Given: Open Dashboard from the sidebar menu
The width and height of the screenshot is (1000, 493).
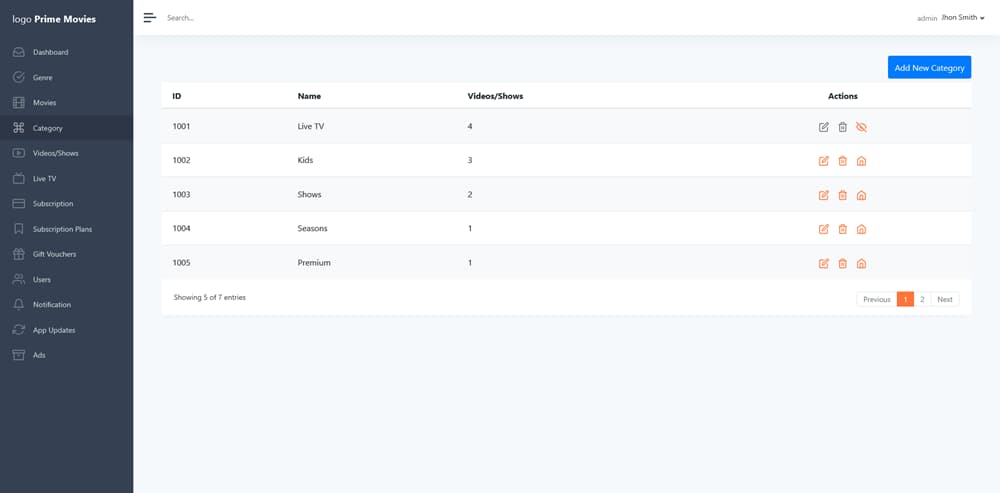Looking at the screenshot, I should pos(66,52).
